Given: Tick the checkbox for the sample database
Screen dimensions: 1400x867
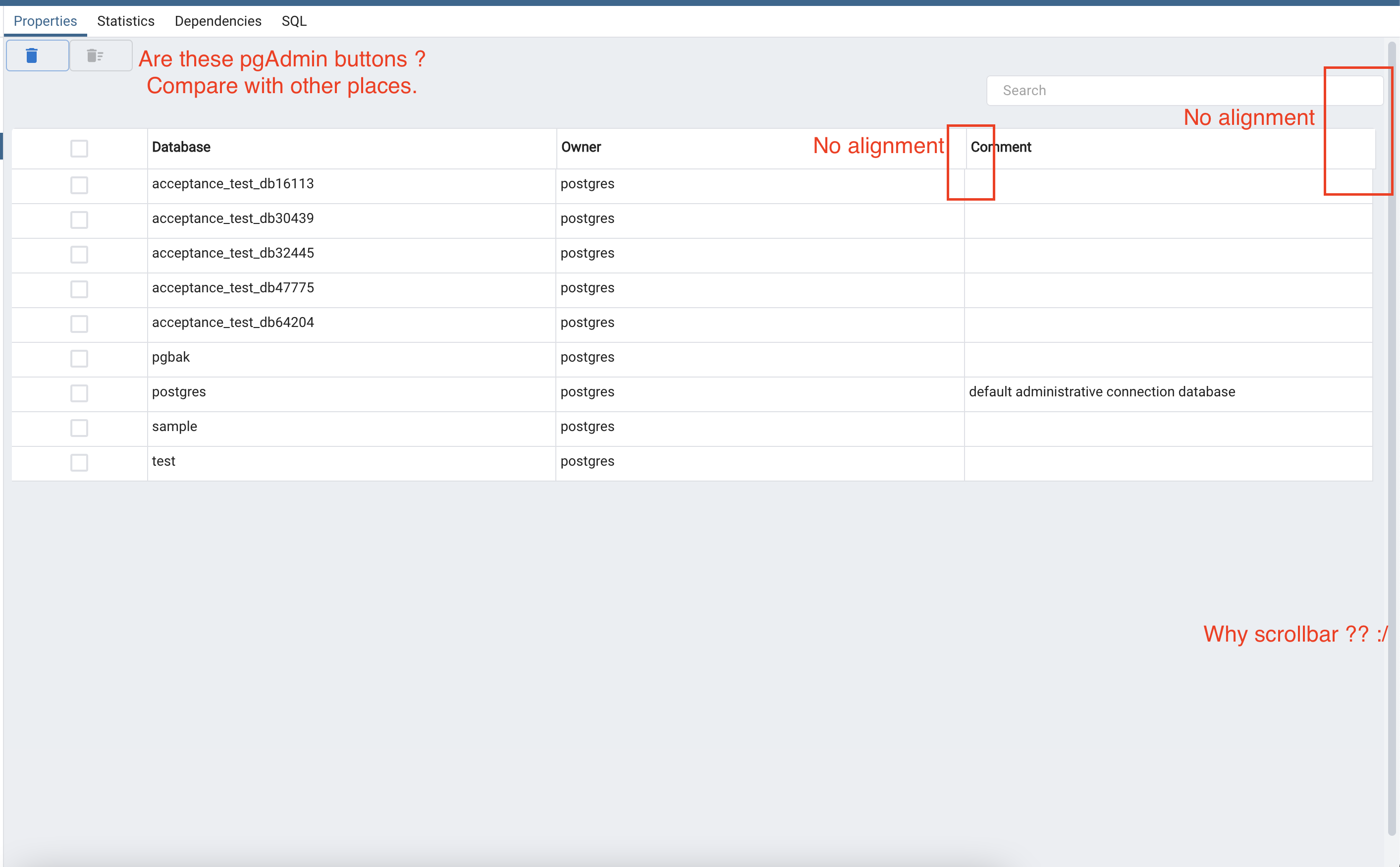Looking at the screenshot, I should [79, 428].
